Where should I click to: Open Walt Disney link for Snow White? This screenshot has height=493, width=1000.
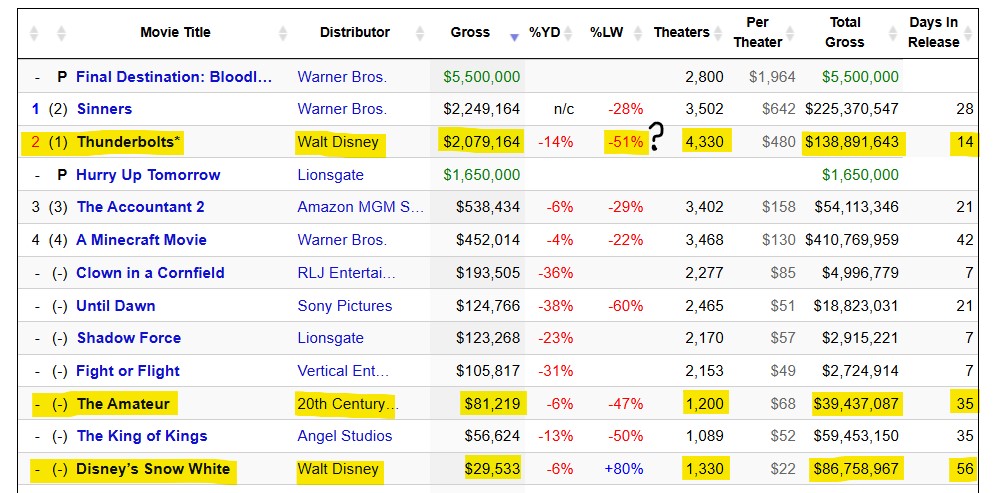338,469
